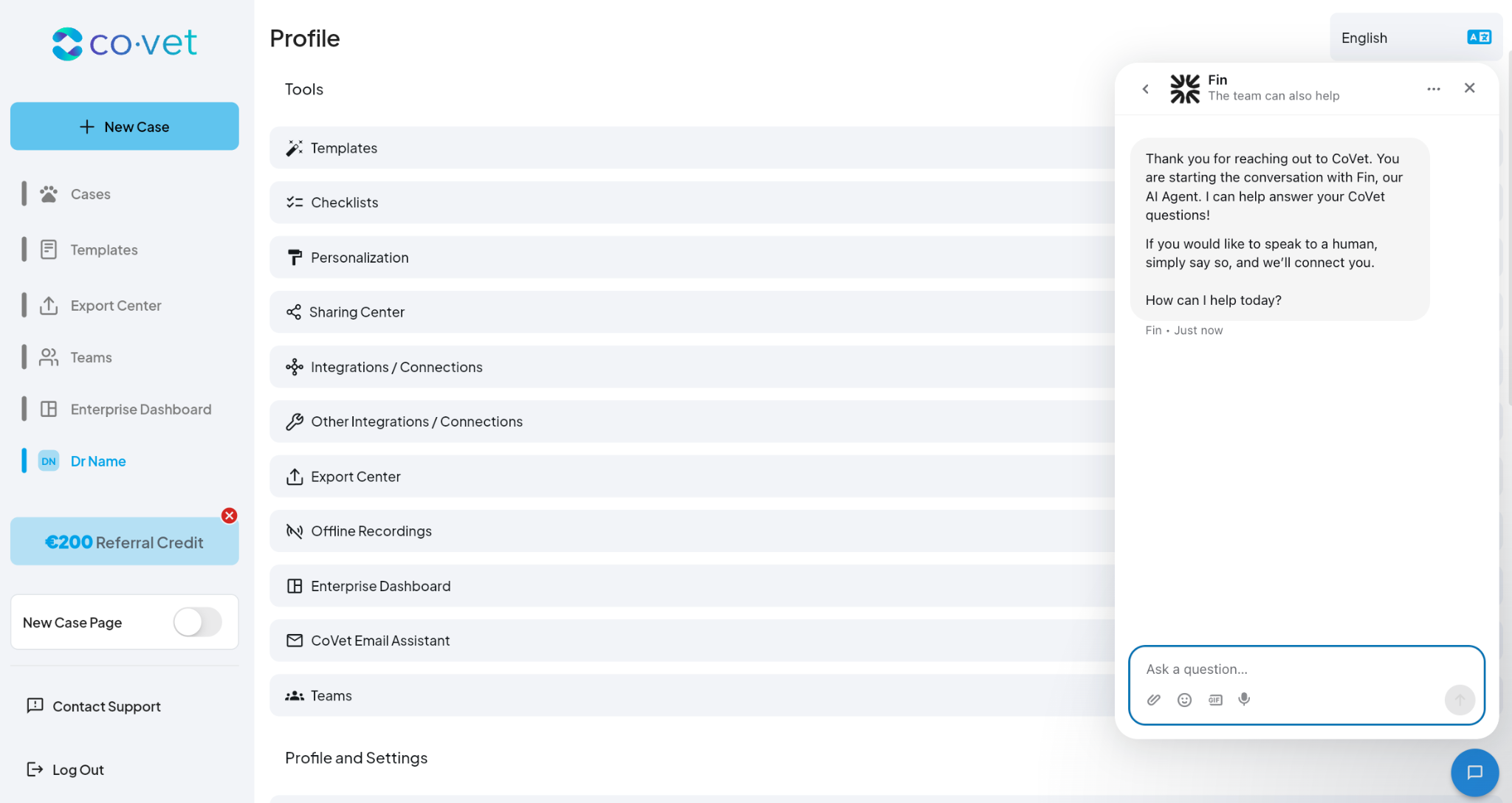Viewport: 1512px width, 803px height.
Task: Open Export Center row in Tools list
Action: click(693, 476)
